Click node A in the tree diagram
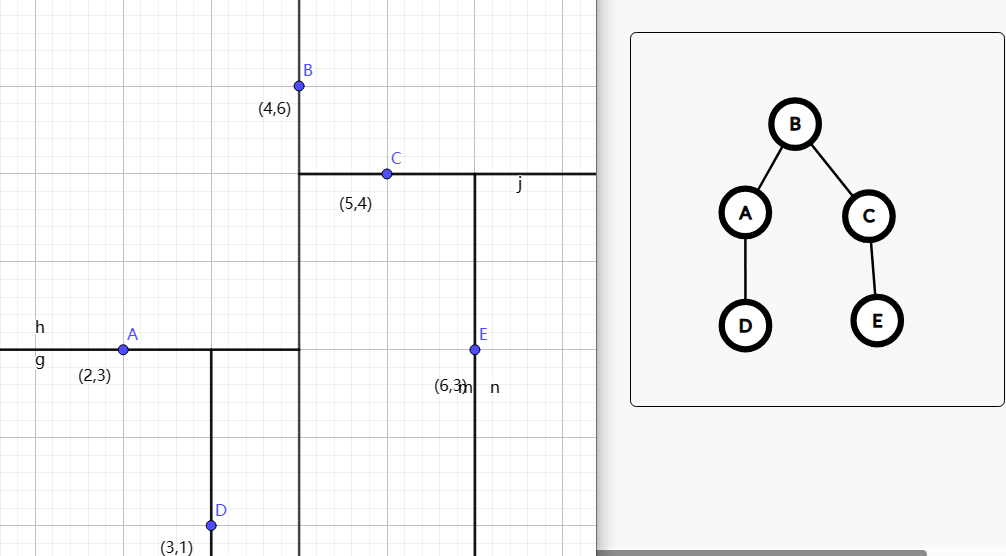Image resolution: width=1006 pixels, height=556 pixels. [745, 212]
